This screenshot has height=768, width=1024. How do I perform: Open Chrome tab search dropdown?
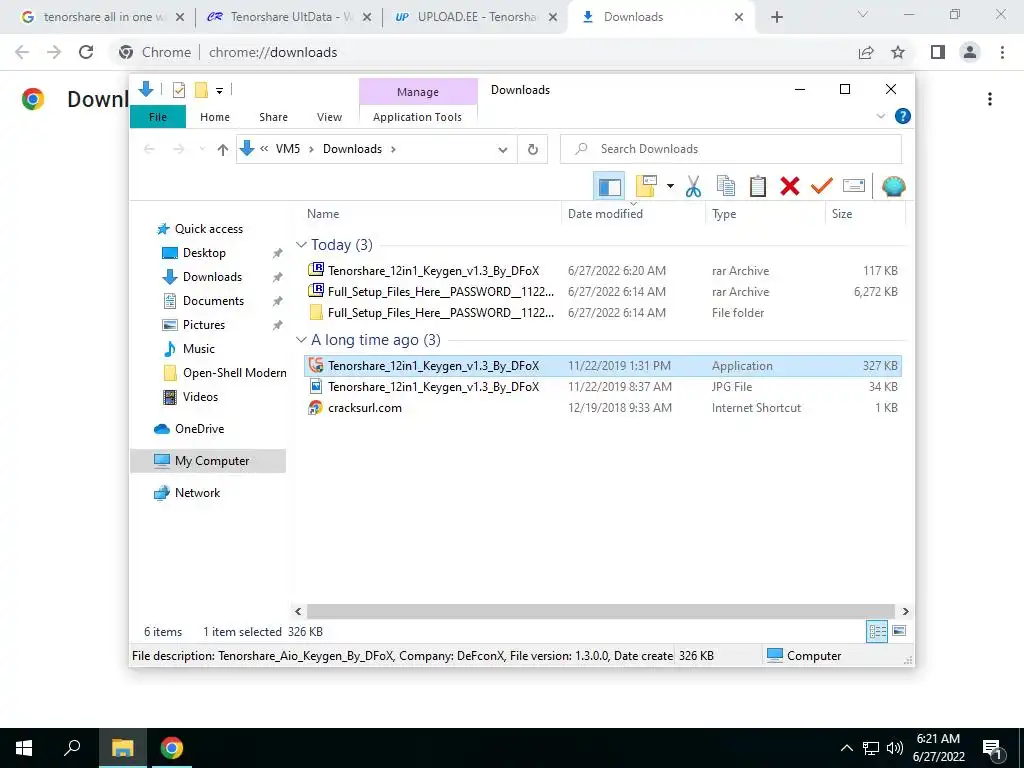click(863, 14)
